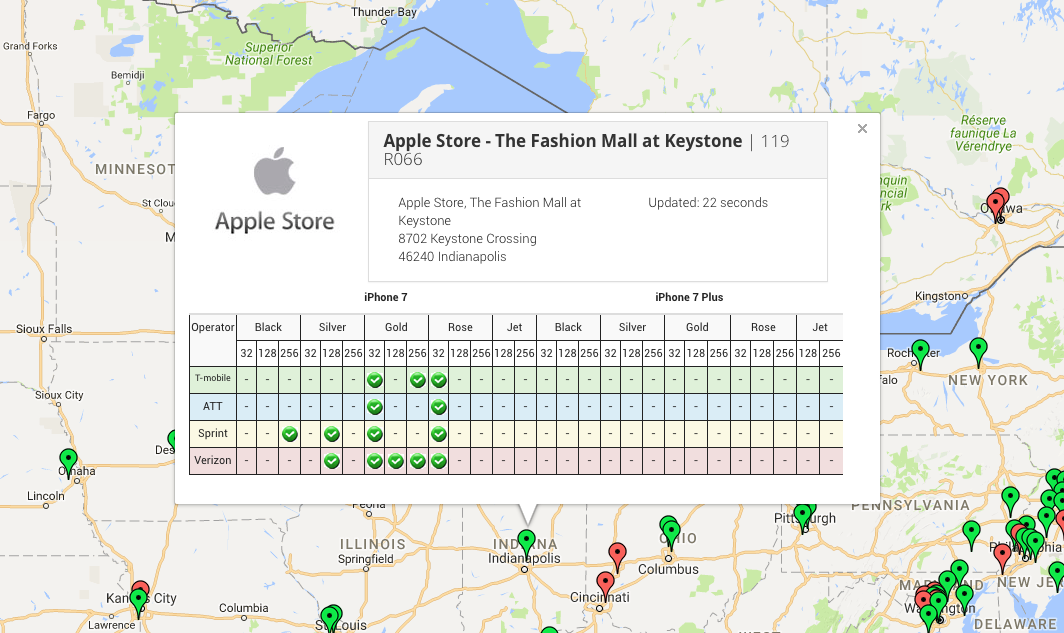Click the 'Rose' header under iPhone 7 Plus
This screenshot has height=633, width=1064.
763,327
